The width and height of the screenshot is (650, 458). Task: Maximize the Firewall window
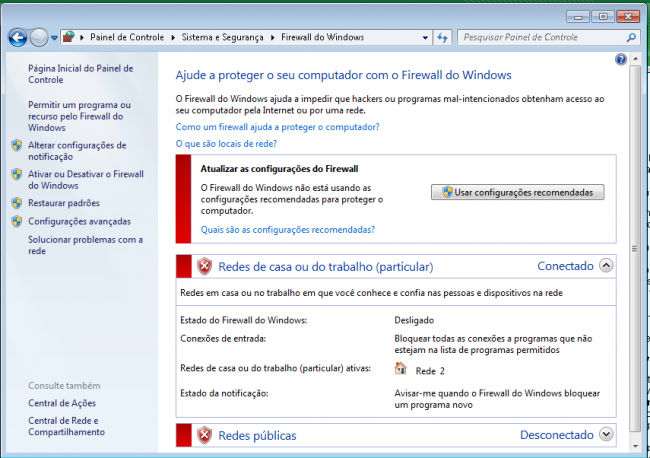point(603,17)
